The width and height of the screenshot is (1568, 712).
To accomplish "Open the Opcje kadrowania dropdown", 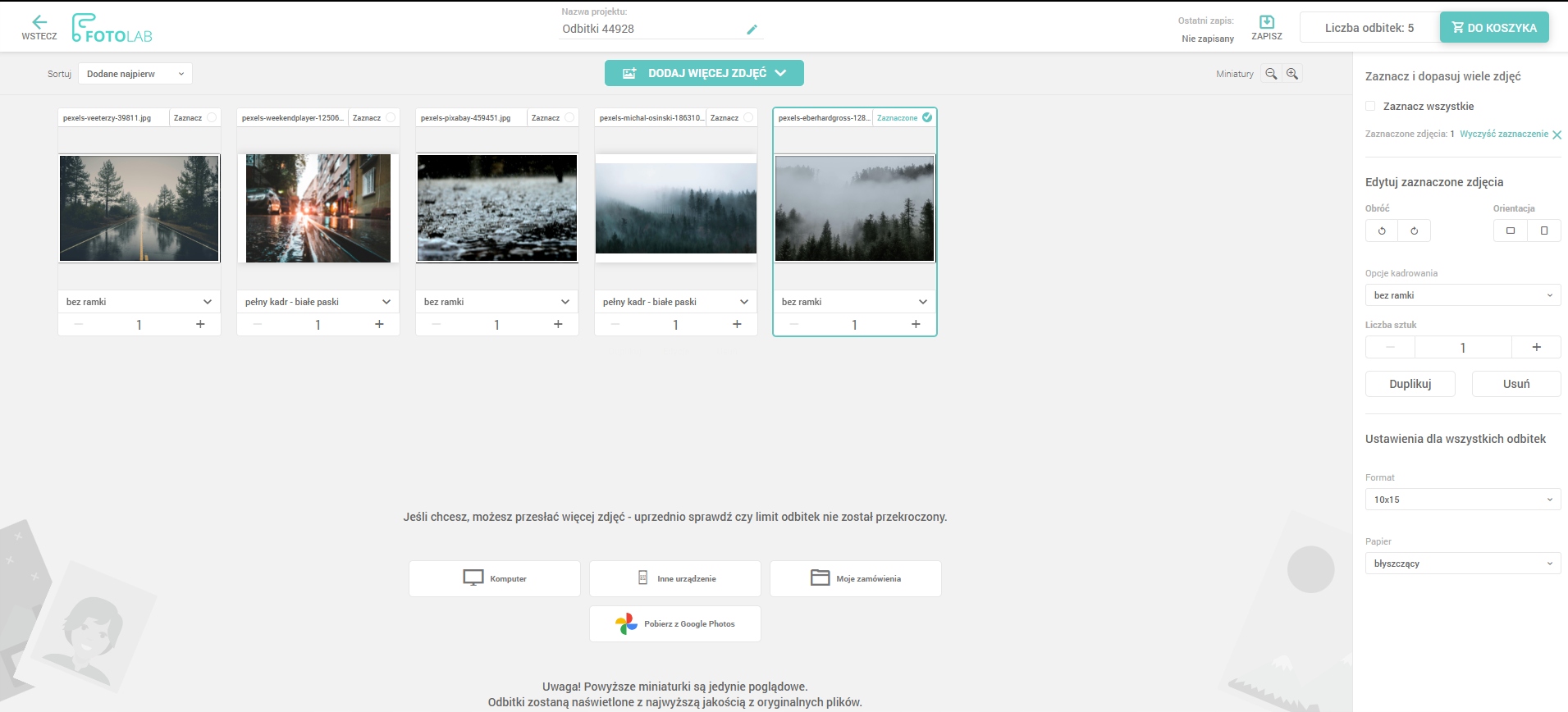I will pos(1463,295).
